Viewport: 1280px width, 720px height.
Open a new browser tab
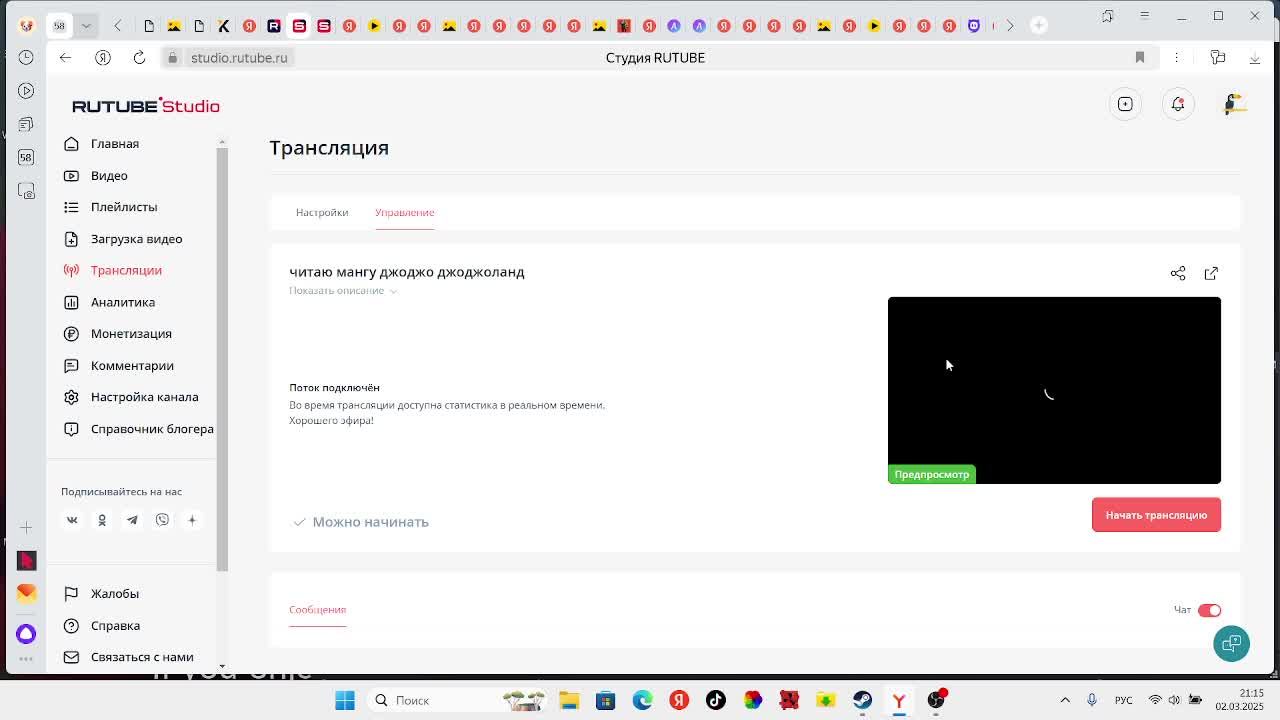1039,25
